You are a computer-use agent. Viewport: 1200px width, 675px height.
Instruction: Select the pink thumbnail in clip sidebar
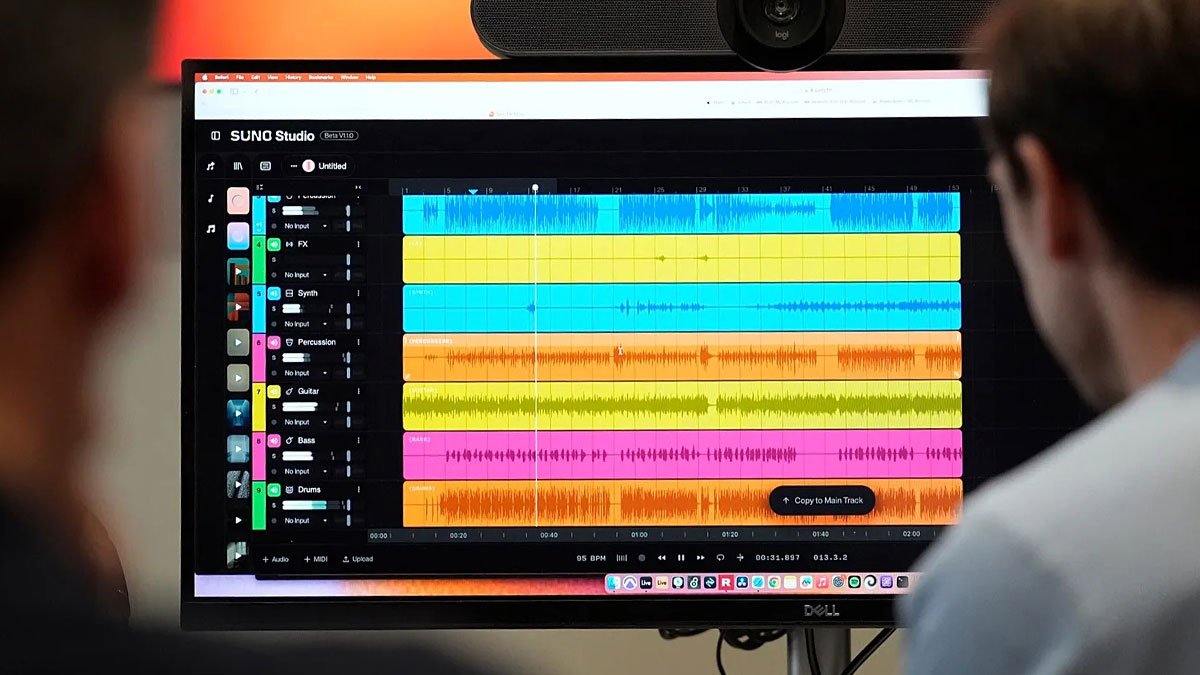[x=238, y=200]
